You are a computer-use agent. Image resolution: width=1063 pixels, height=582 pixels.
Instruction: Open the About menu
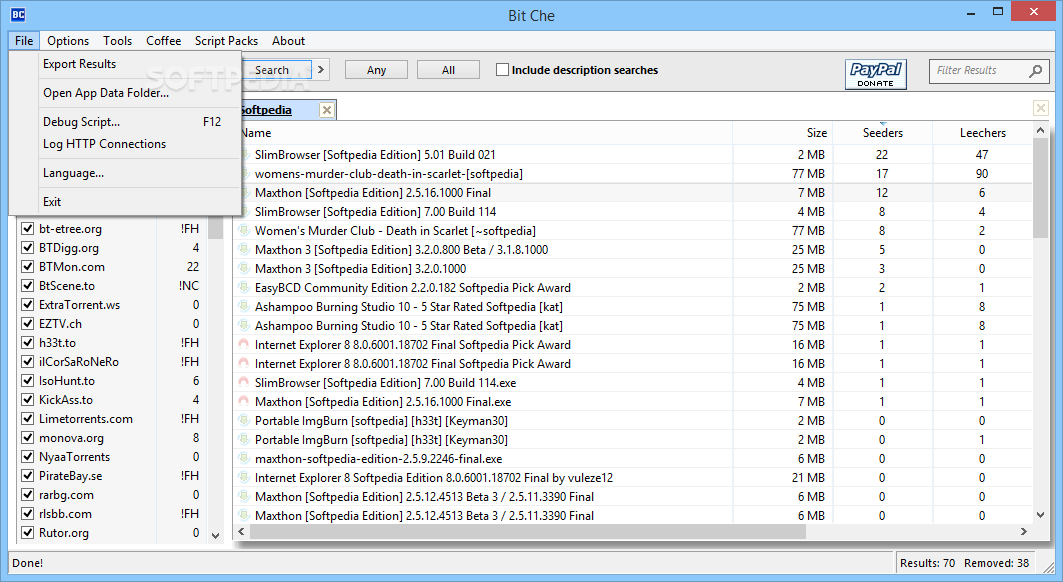288,41
